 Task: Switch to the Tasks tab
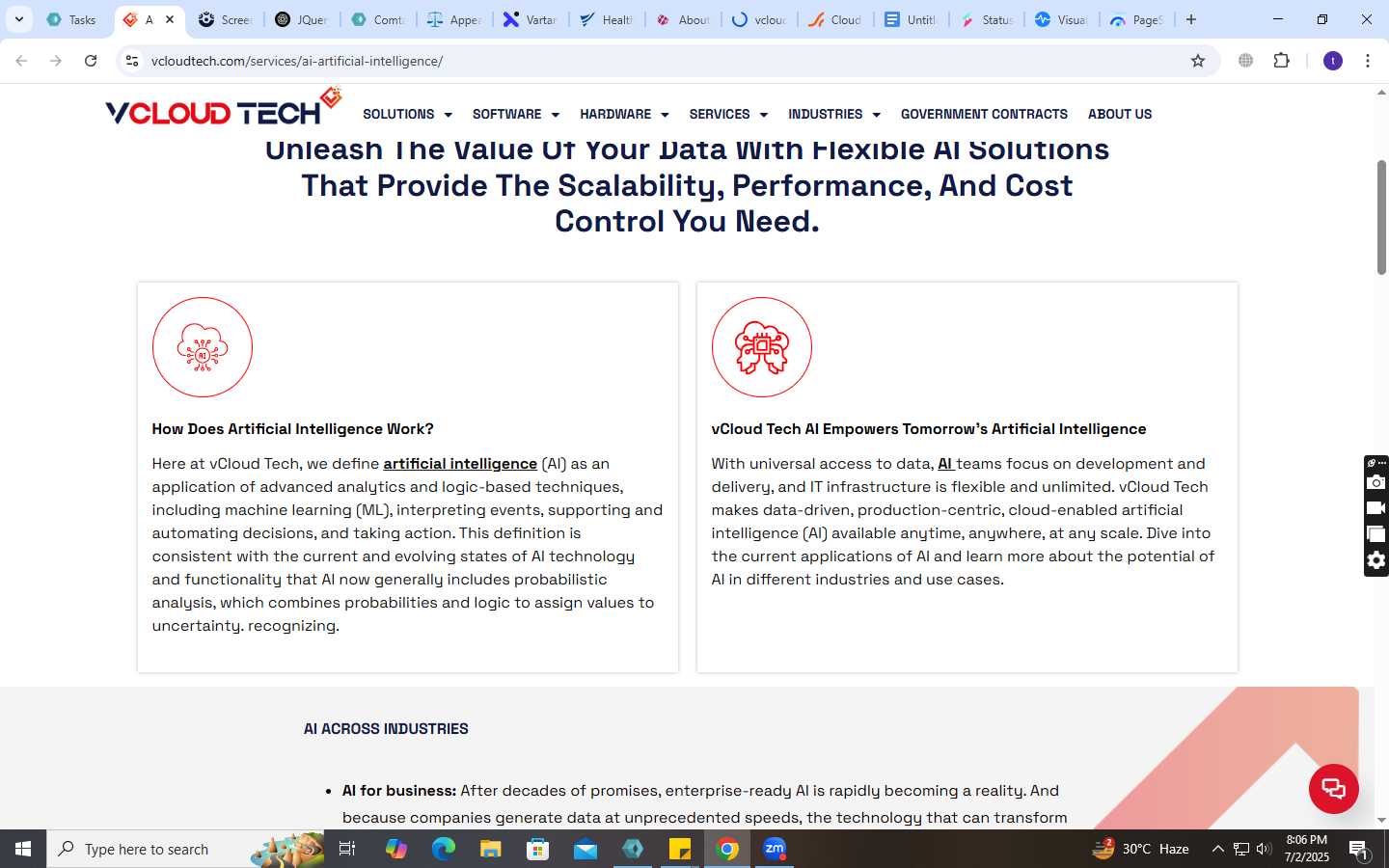point(72,19)
